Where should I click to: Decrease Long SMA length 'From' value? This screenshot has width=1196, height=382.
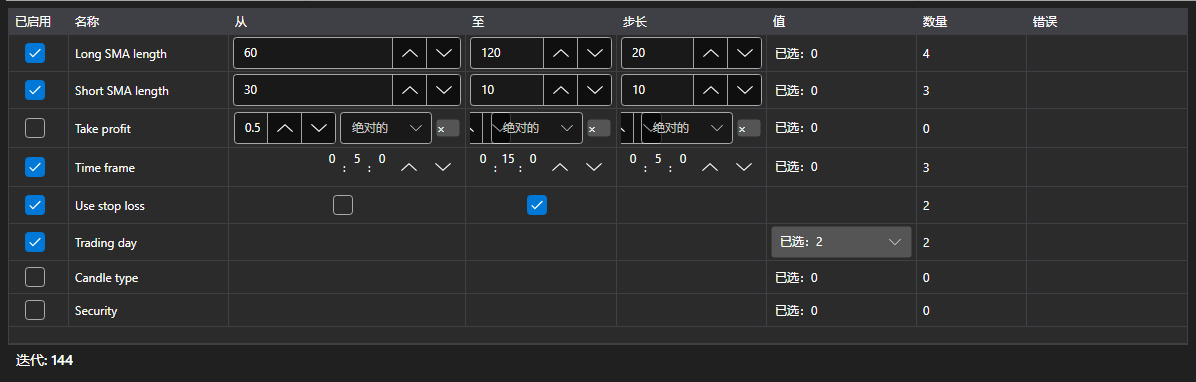click(x=443, y=53)
